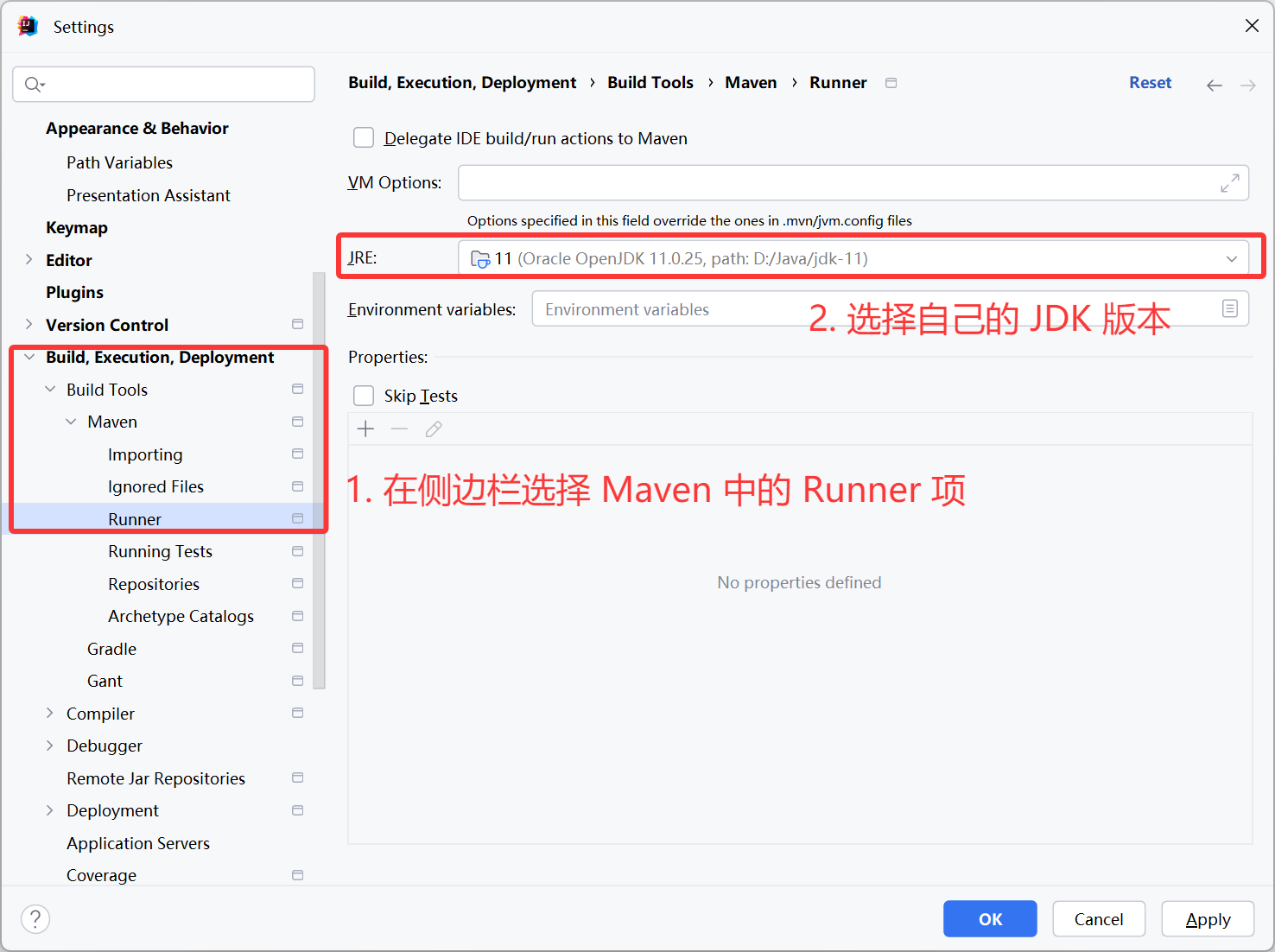Image resolution: width=1275 pixels, height=952 pixels.
Task: Click the Maven breadcrumb link
Action: pos(751,83)
